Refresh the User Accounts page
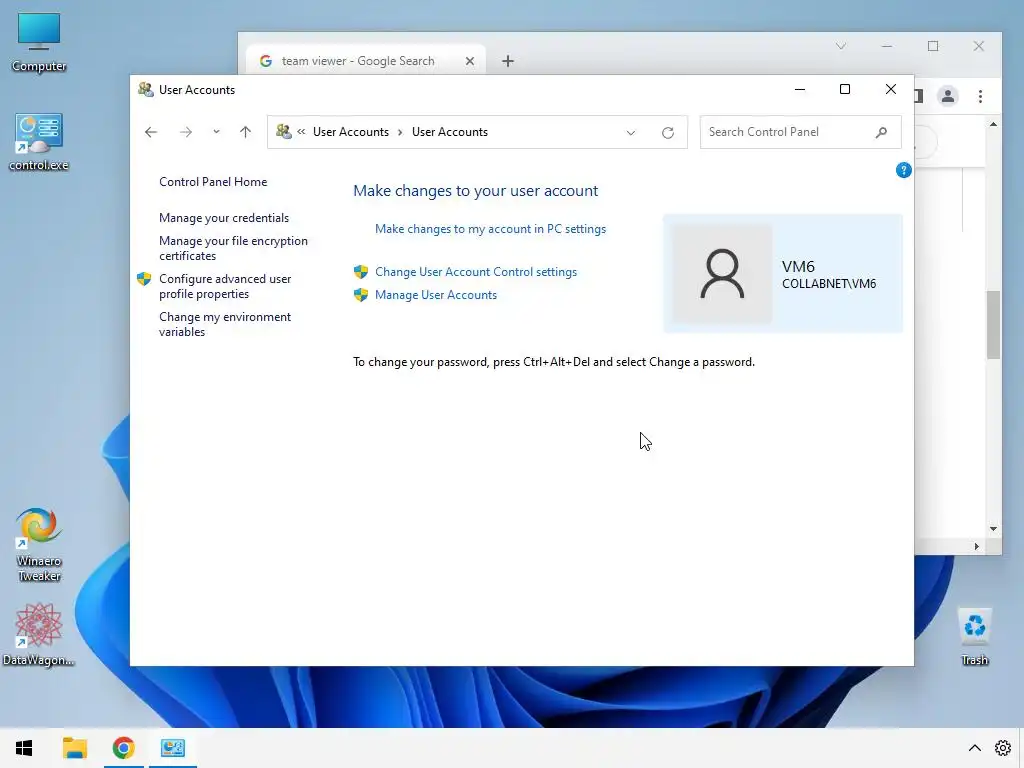This screenshot has height=768, width=1024. [x=667, y=133]
